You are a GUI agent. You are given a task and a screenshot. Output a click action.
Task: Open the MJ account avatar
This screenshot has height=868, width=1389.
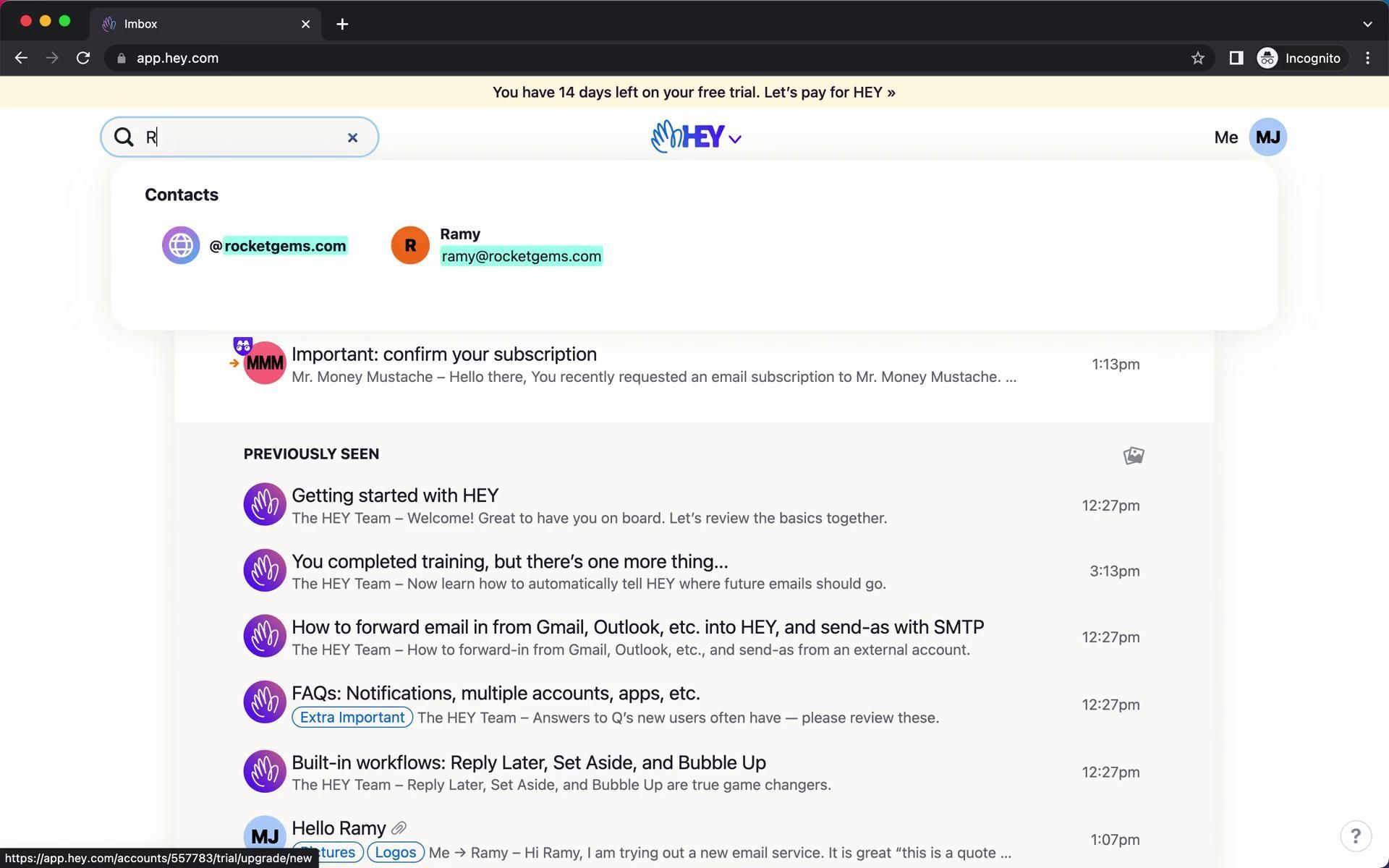[x=1267, y=137]
